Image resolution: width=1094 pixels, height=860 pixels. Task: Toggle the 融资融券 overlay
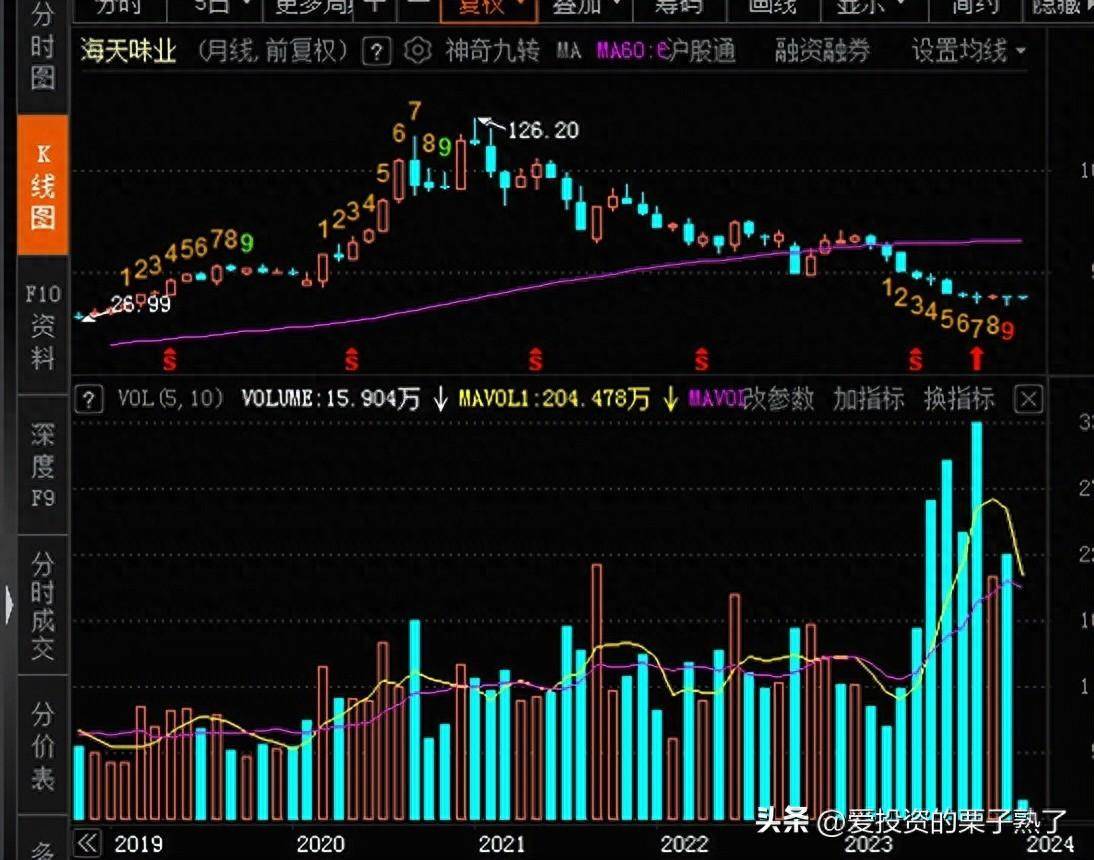822,51
